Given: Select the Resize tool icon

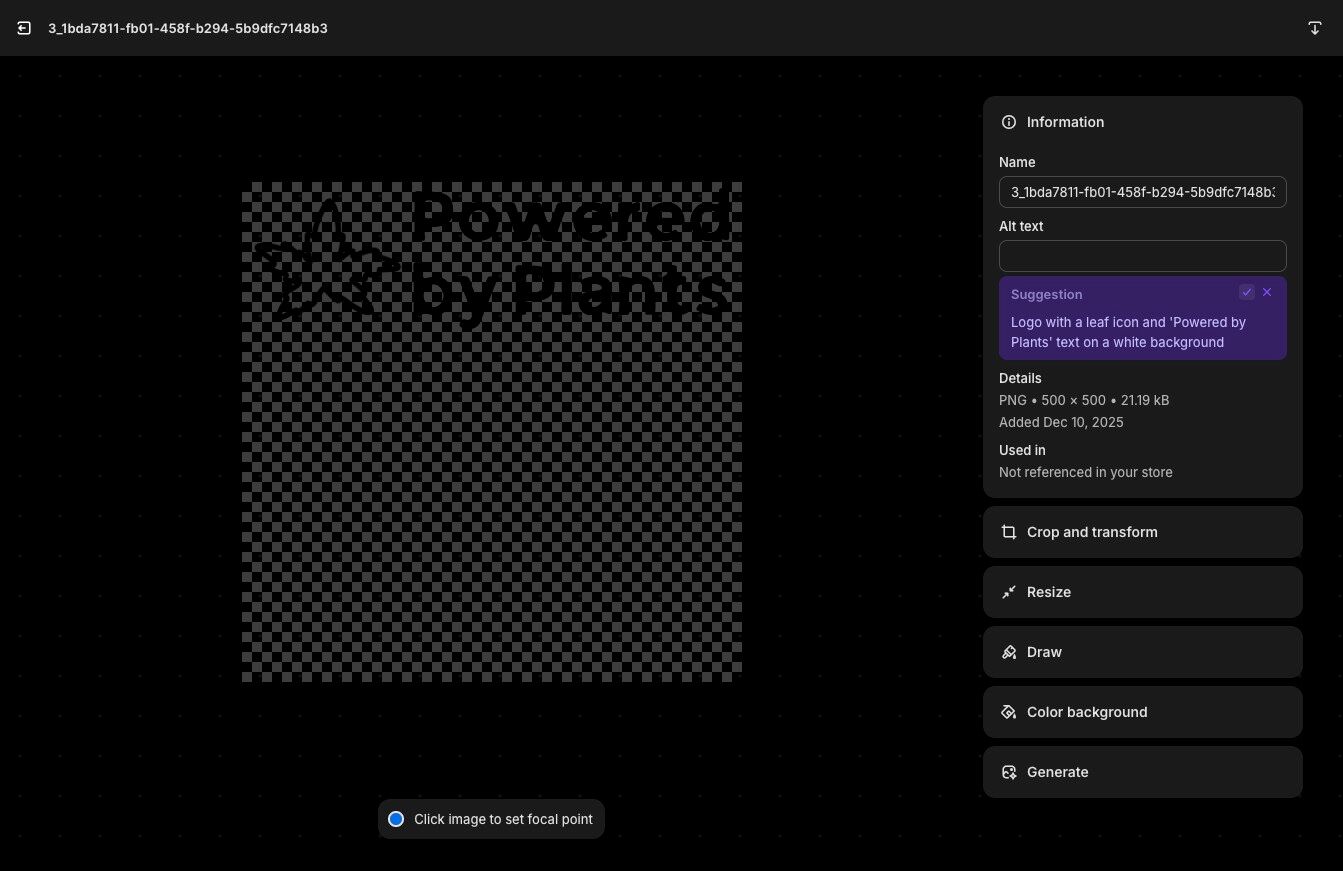Looking at the screenshot, I should point(1009,592).
